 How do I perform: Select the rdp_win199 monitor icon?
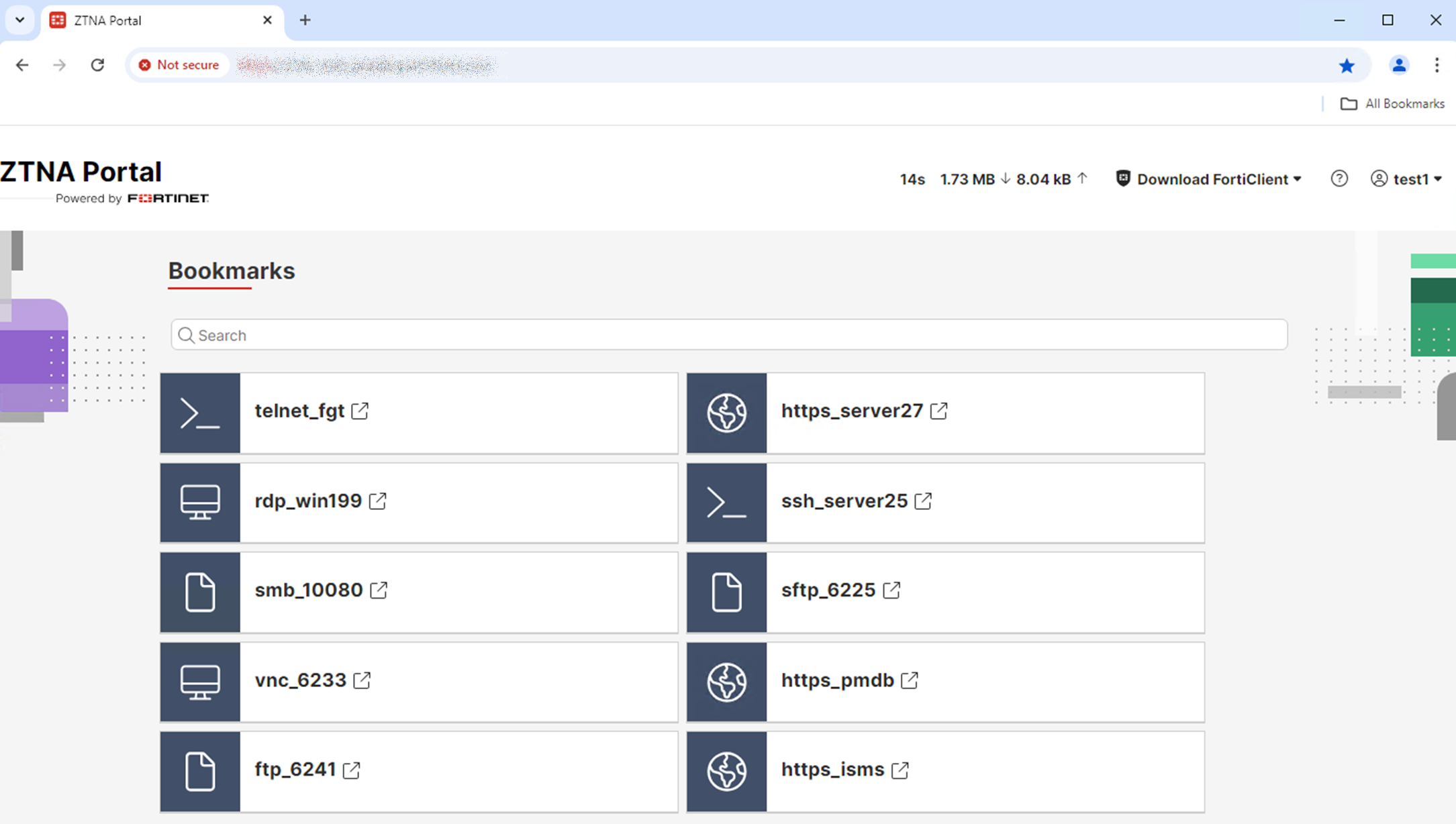199,502
